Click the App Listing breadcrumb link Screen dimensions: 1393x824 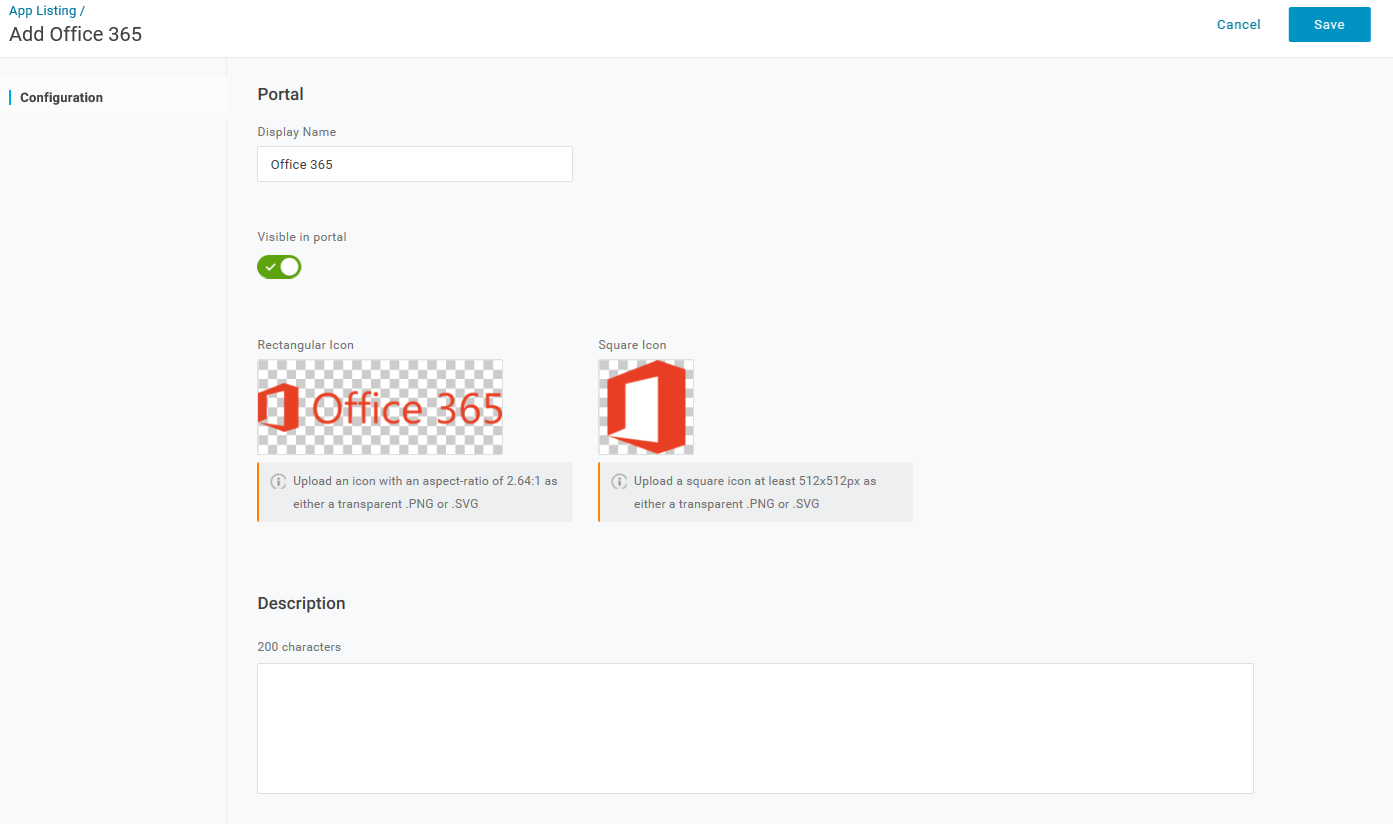coord(42,11)
